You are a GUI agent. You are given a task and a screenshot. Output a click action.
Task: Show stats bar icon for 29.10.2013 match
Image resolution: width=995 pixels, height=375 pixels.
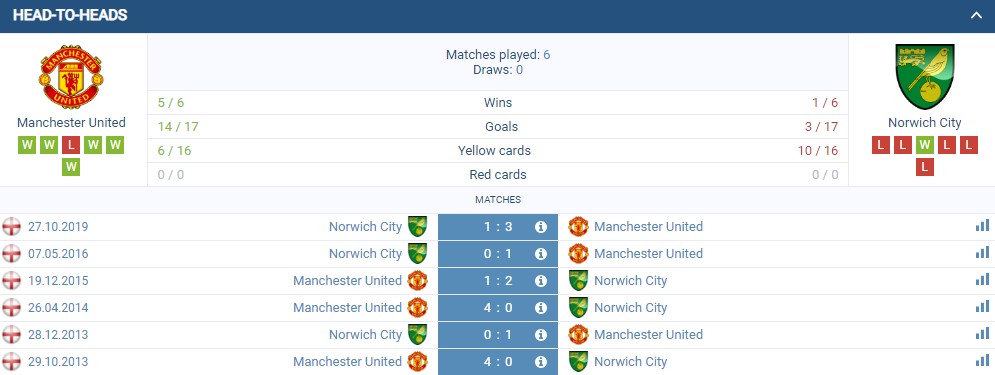point(982,361)
